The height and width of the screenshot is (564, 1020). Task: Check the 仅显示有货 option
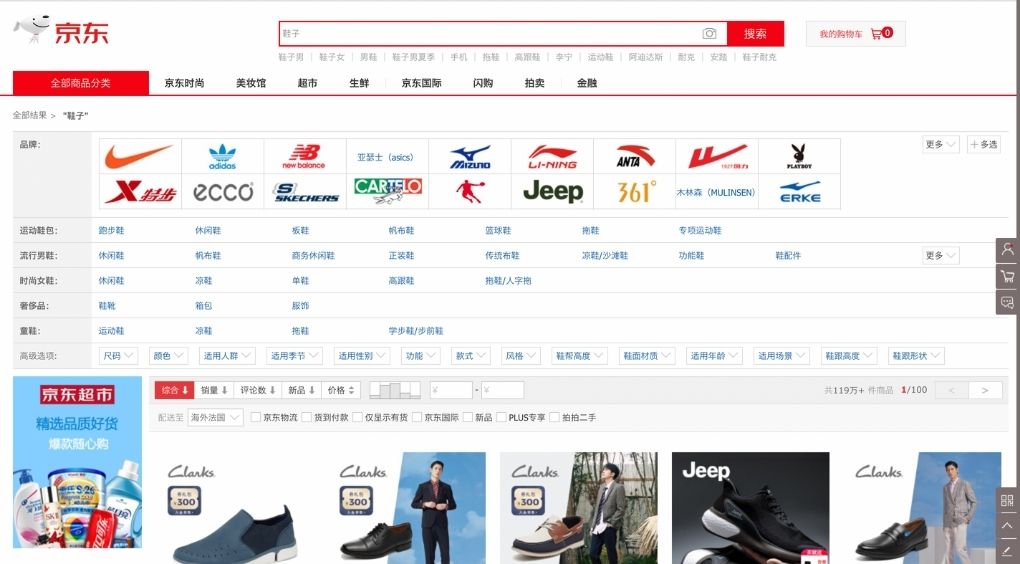357,418
